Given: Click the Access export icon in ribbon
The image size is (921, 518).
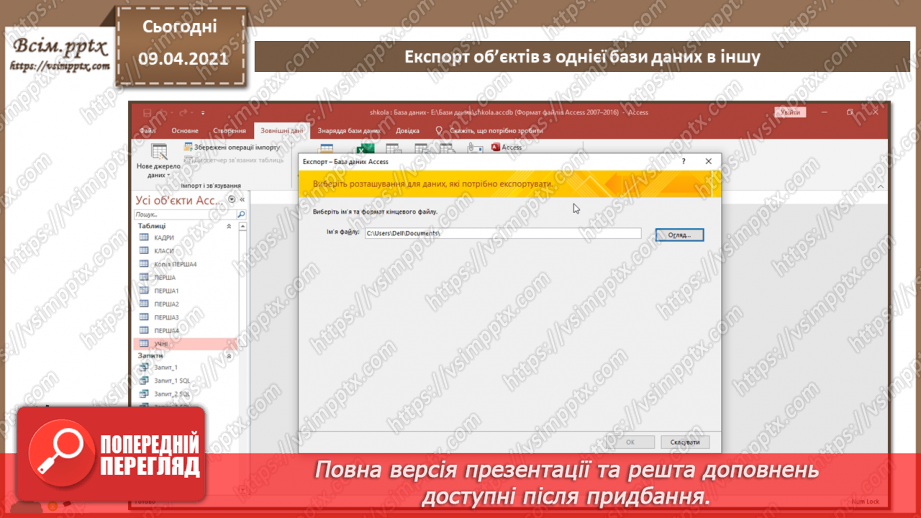Looking at the screenshot, I should pos(506,147).
